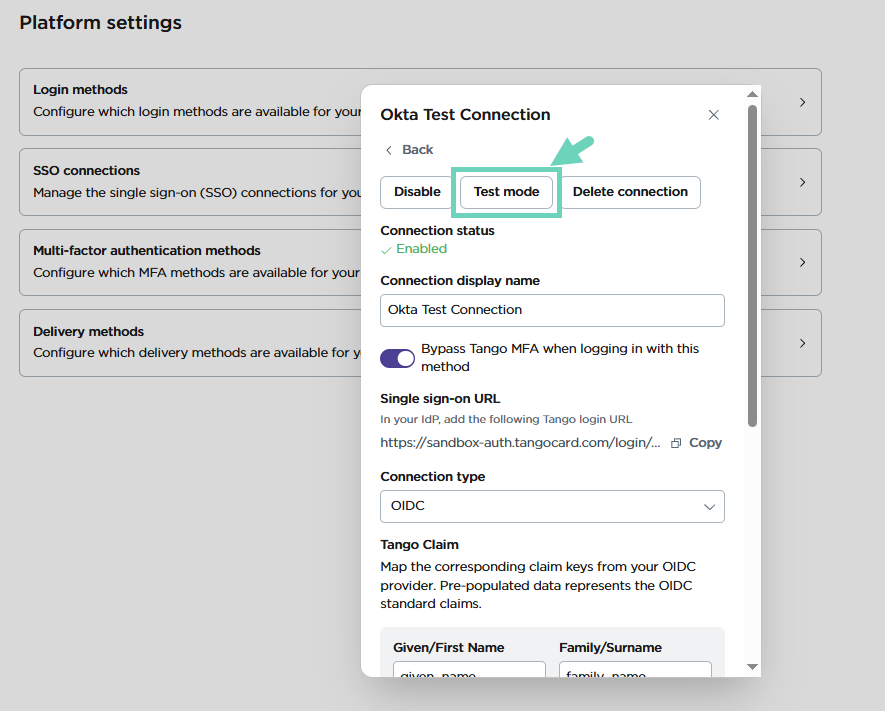Viewport: 885px width, 711px height.
Task: Click the Back chevron icon
Action: point(389,150)
